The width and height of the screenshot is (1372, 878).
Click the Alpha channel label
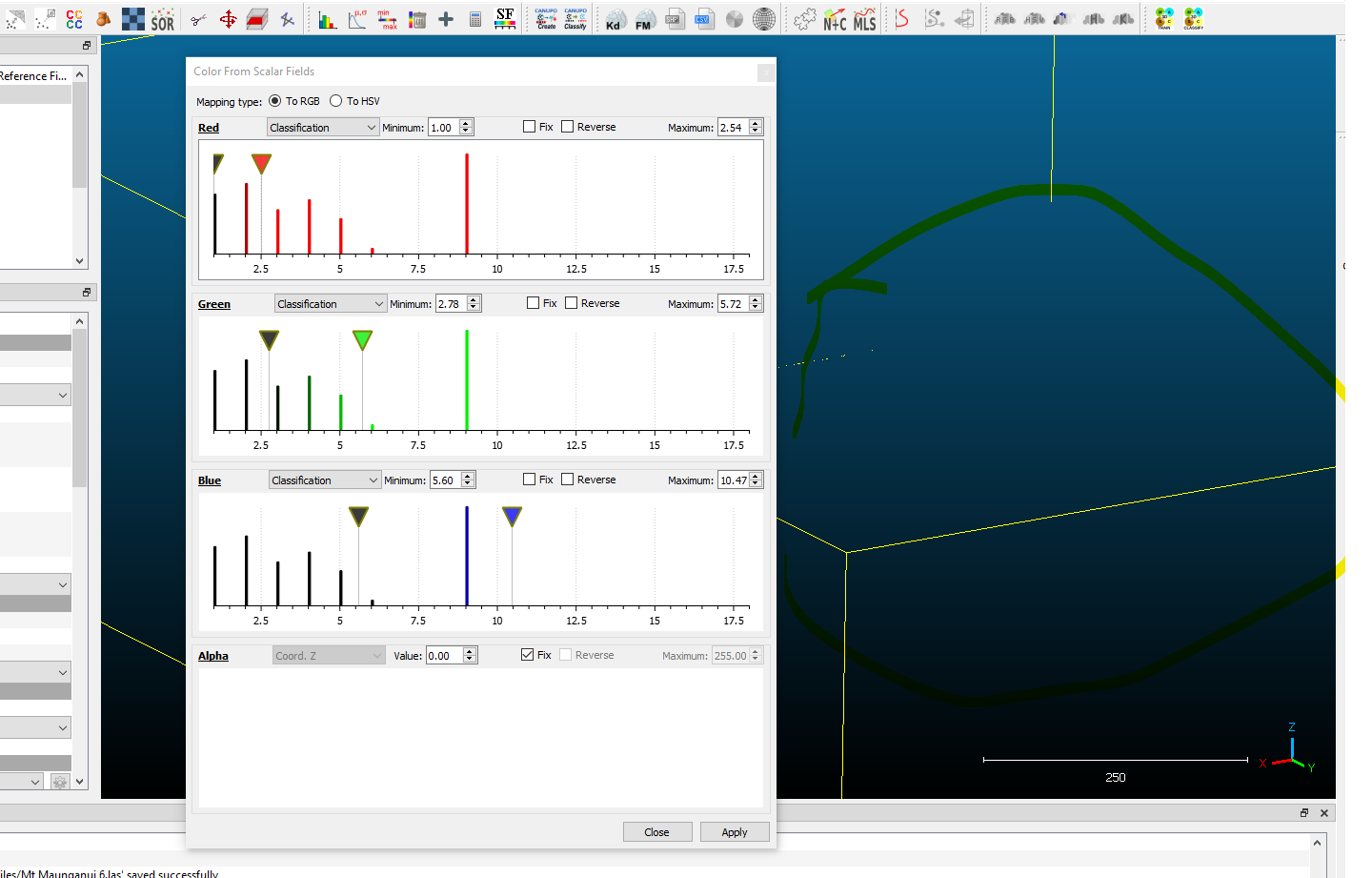212,655
